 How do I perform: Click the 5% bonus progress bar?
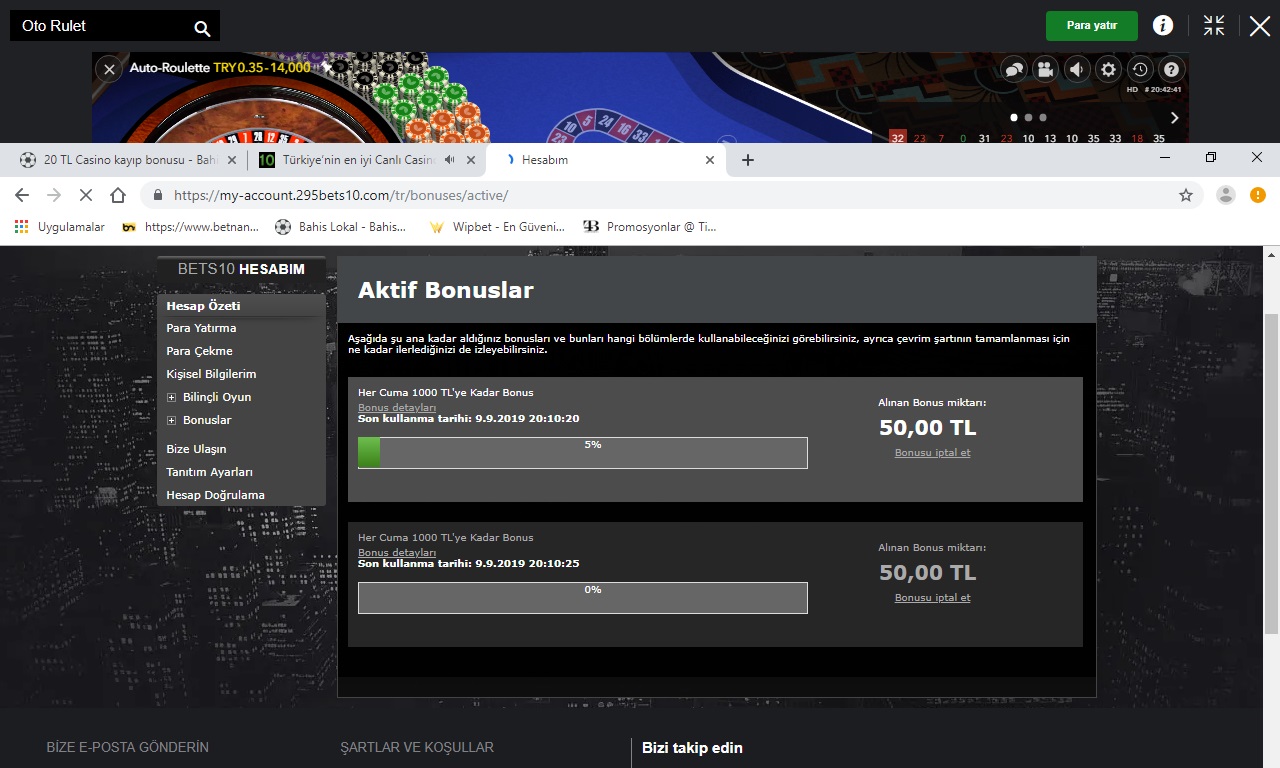click(x=582, y=453)
